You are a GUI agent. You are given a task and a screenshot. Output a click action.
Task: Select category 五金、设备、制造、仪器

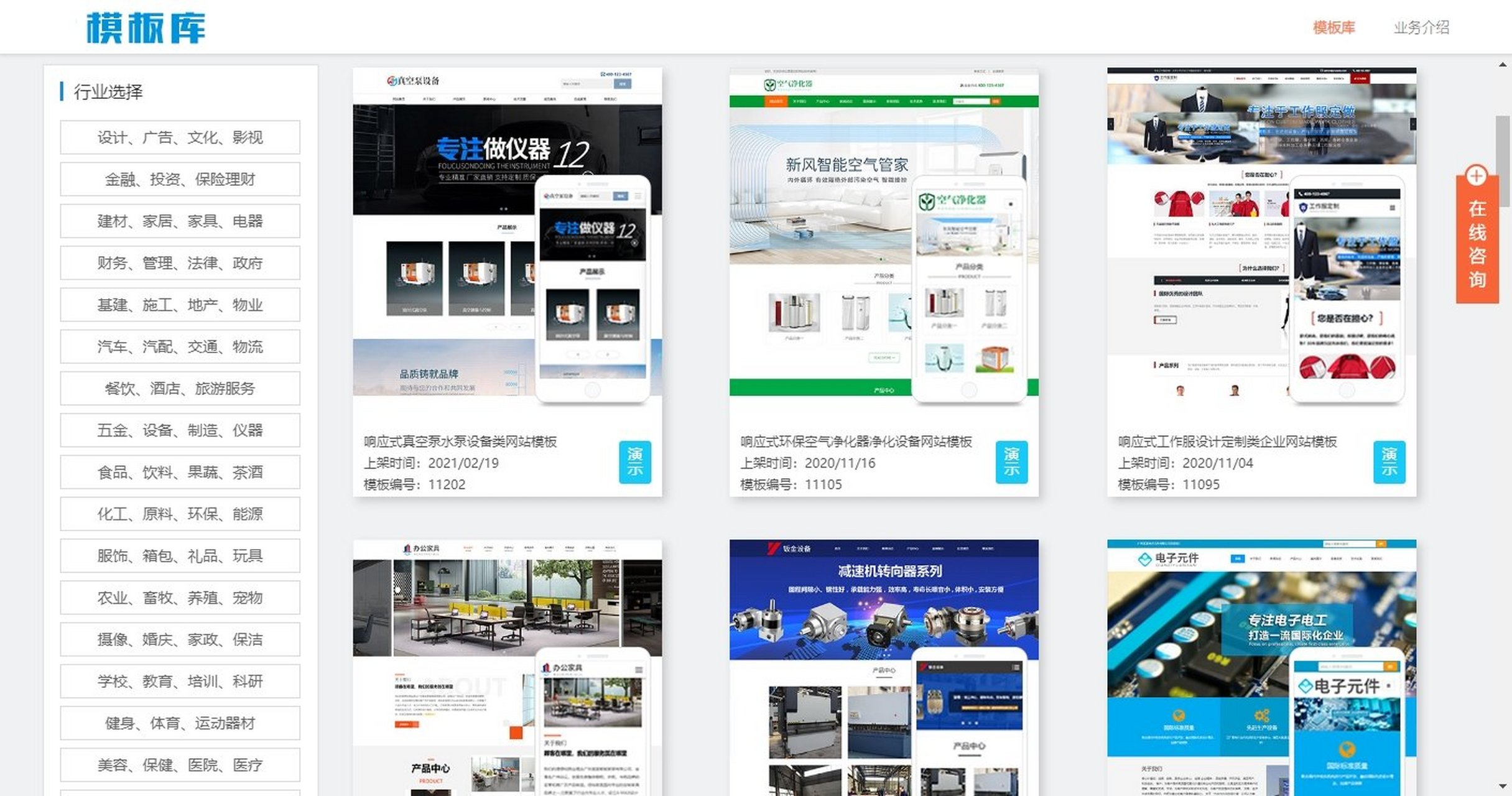tap(180, 430)
